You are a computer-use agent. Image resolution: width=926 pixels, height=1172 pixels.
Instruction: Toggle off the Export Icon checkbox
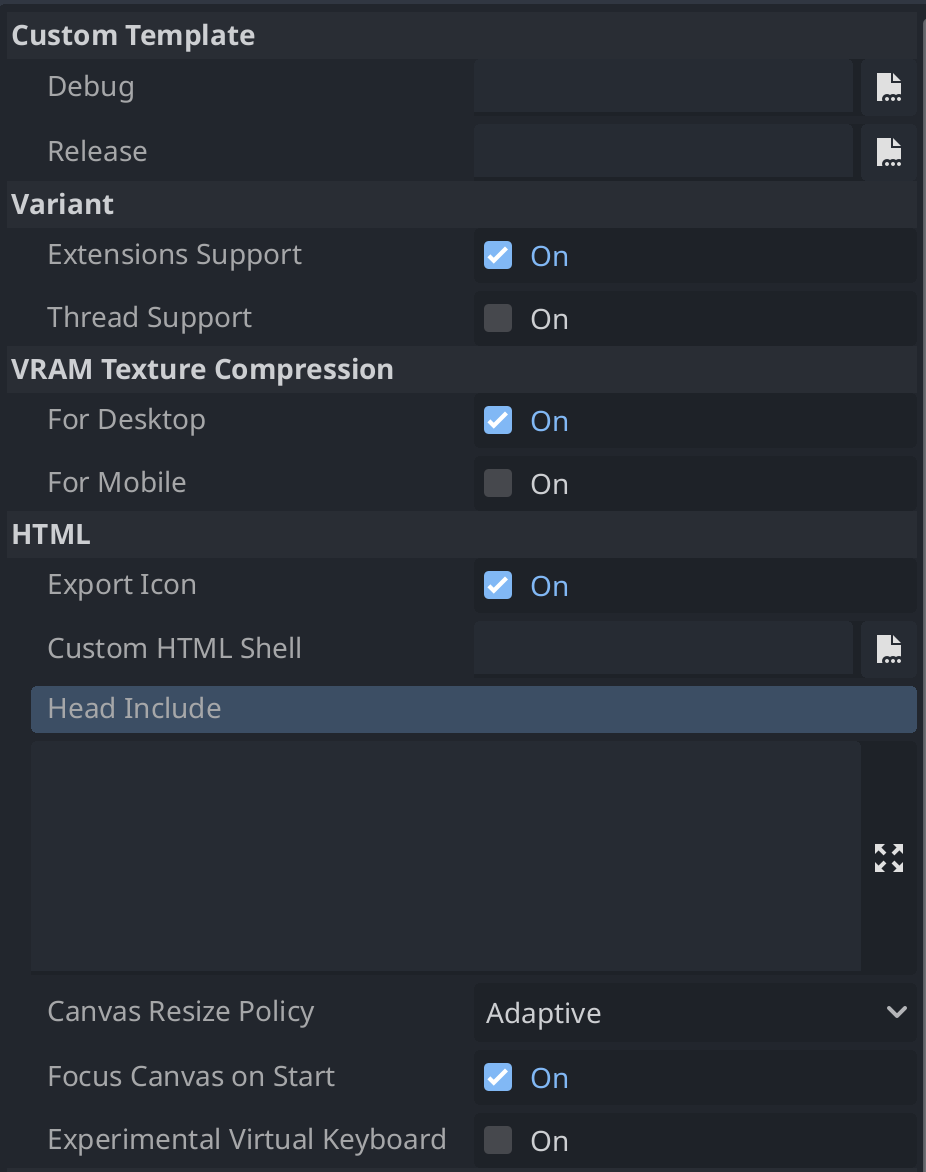point(498,585)
